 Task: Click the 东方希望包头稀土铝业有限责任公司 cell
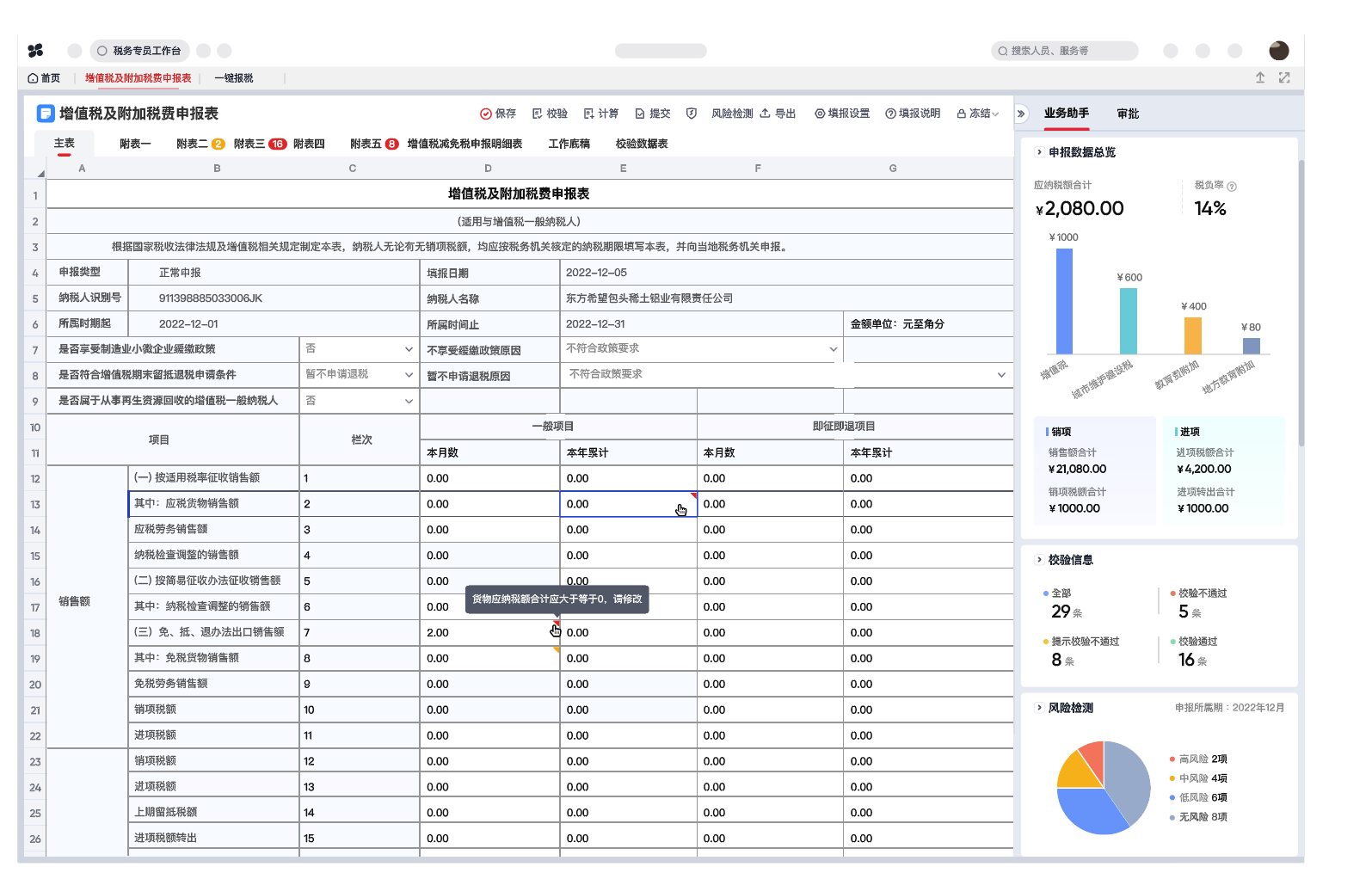[786, 298]
